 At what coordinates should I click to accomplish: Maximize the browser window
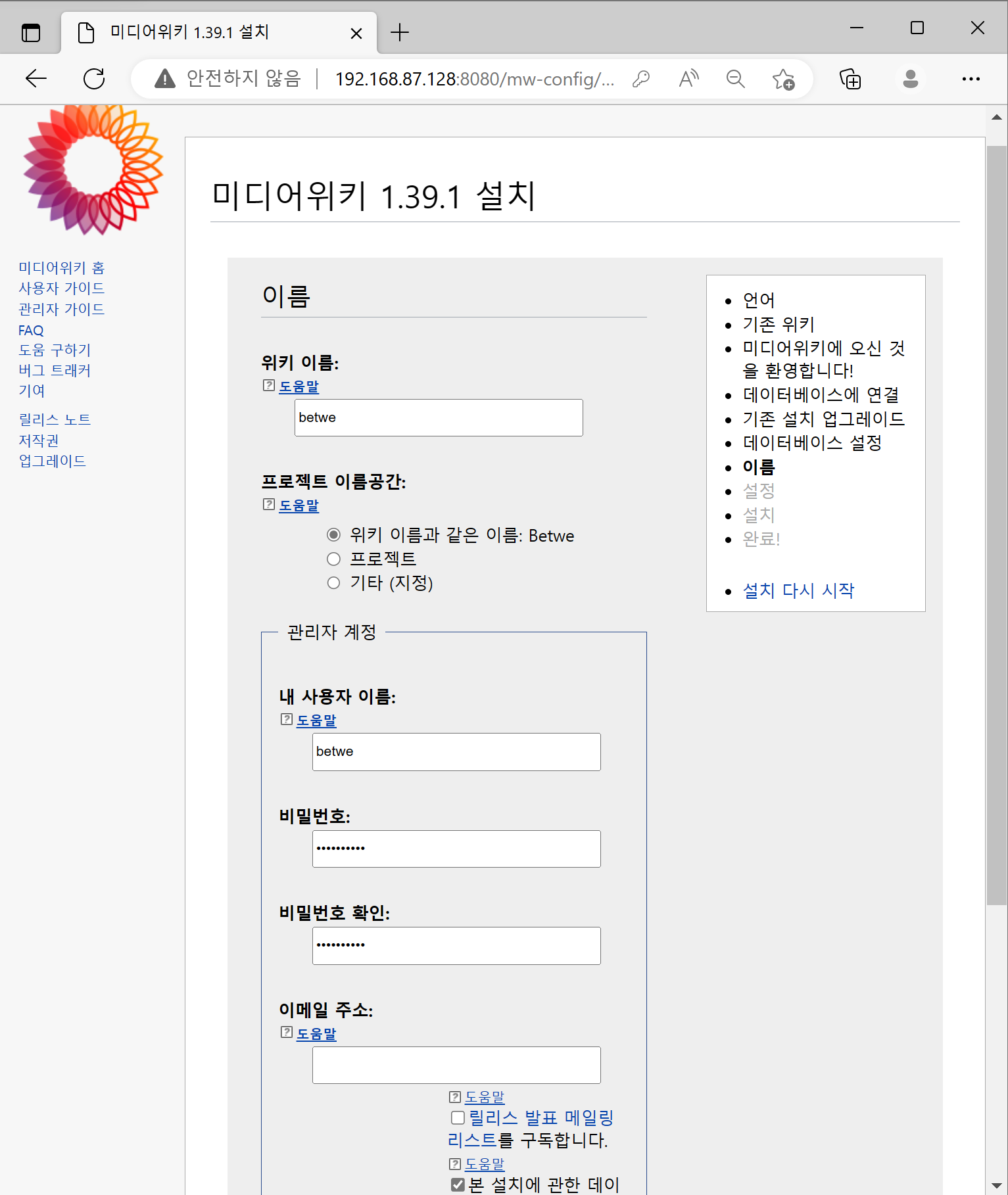coord(917,28)
